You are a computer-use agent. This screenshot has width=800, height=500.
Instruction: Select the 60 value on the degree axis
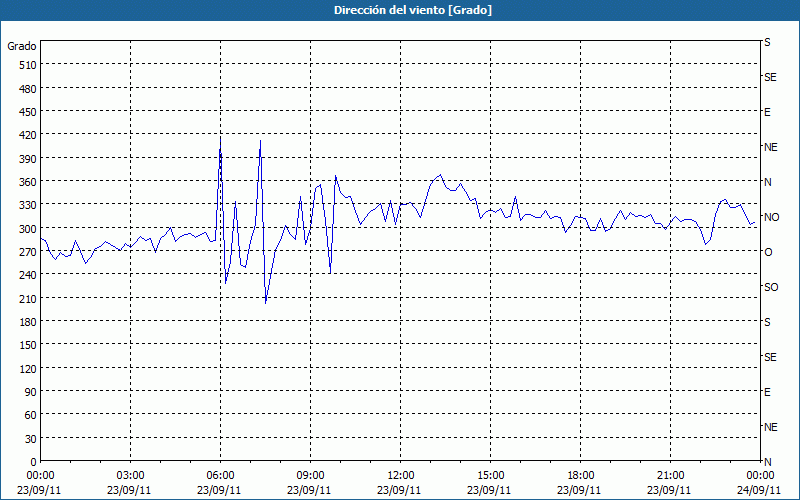tap(31, 415)
